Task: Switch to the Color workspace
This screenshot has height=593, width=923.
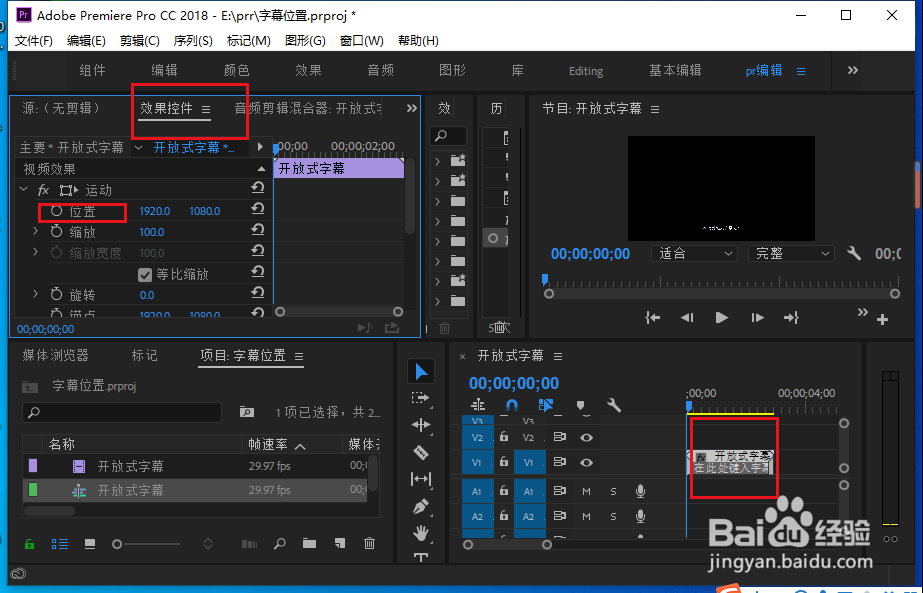Action: [237, 71]
